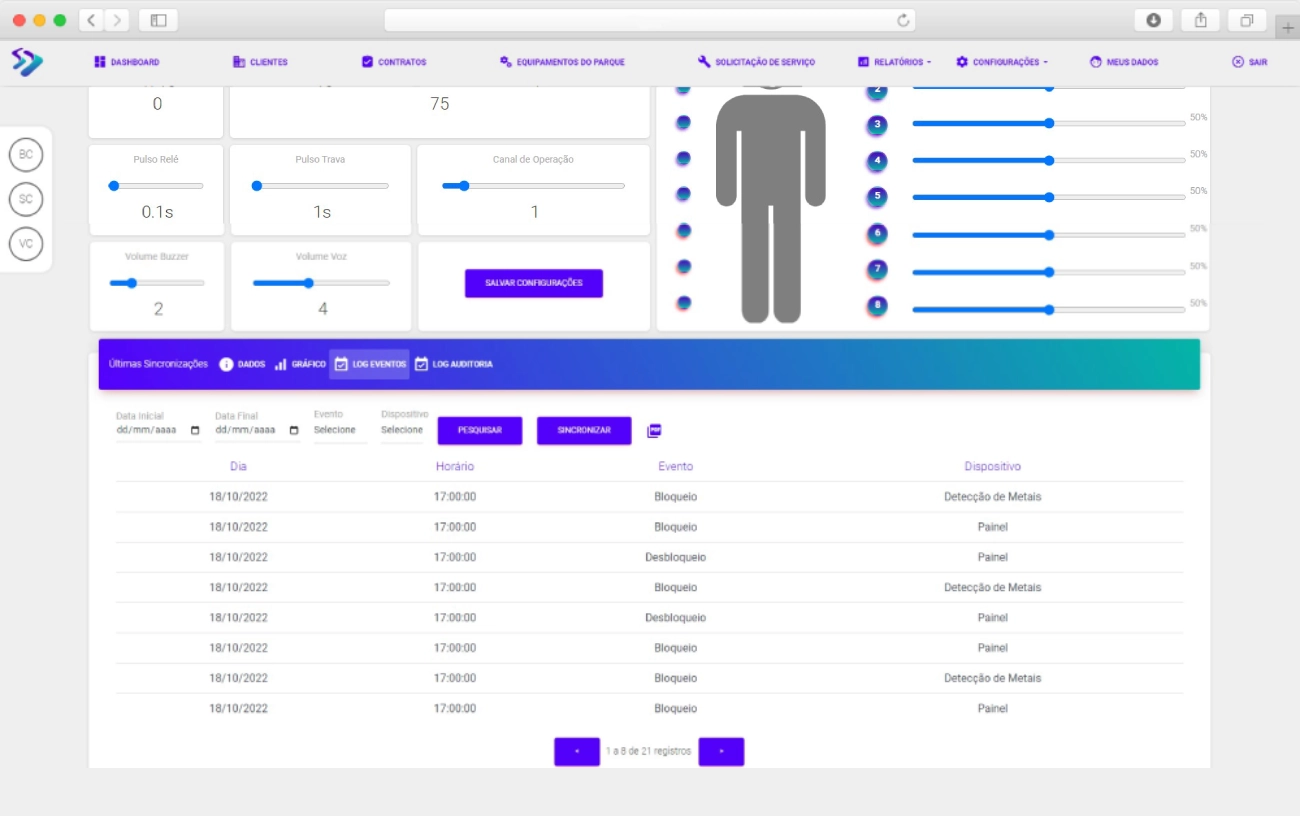Toggle zone 7 numbered circle
Image resolution: width=1300 pixels, height=816 pixels.
(x=877, y=269)
